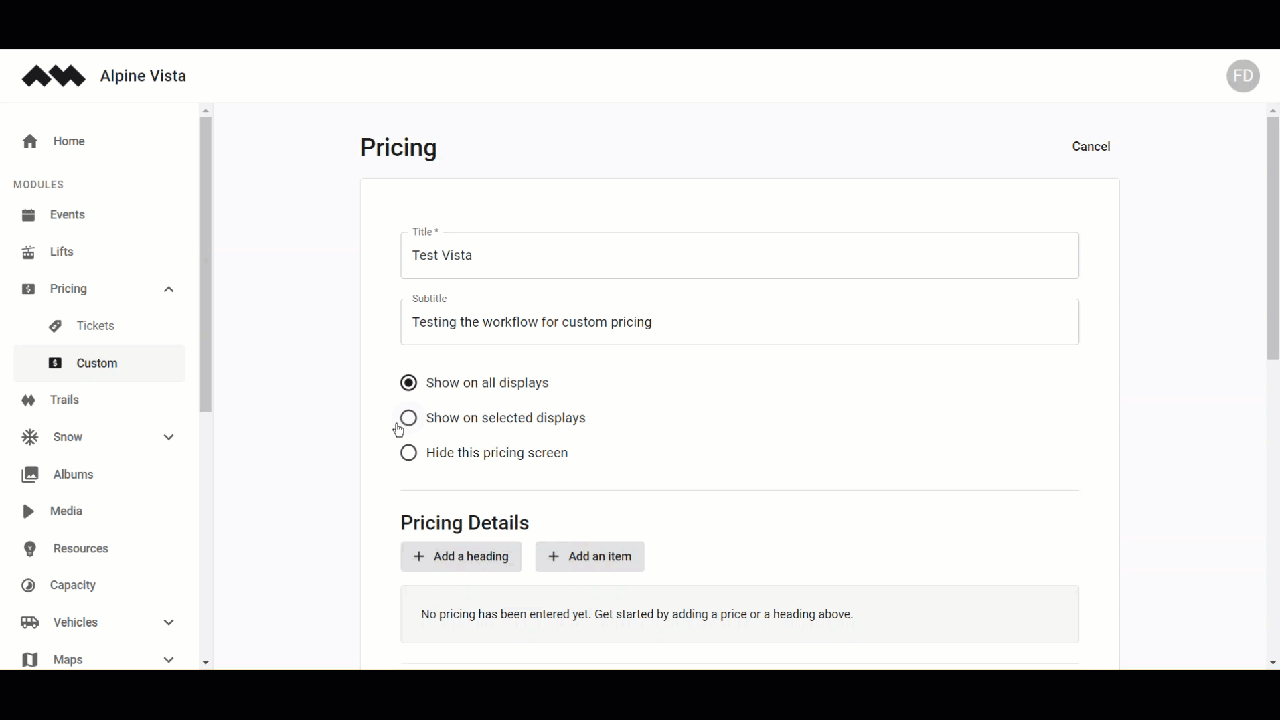This screenshot has width=1280, height=720.
Task: Expand the Vehicles submenu chevron
Action: [x=168, y=622]
